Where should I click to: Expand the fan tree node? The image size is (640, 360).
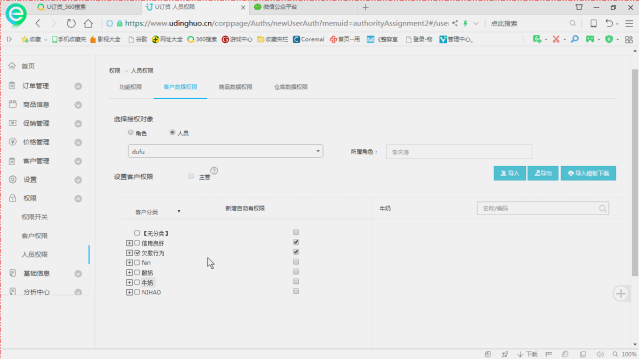click(129, 263)
